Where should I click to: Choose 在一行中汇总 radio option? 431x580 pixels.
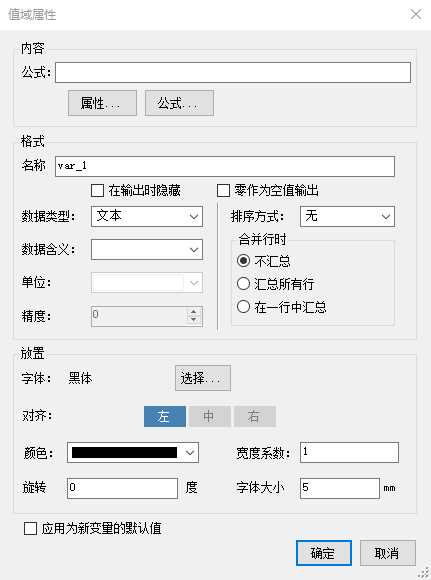pyautogui.click(x=243, y=307)
